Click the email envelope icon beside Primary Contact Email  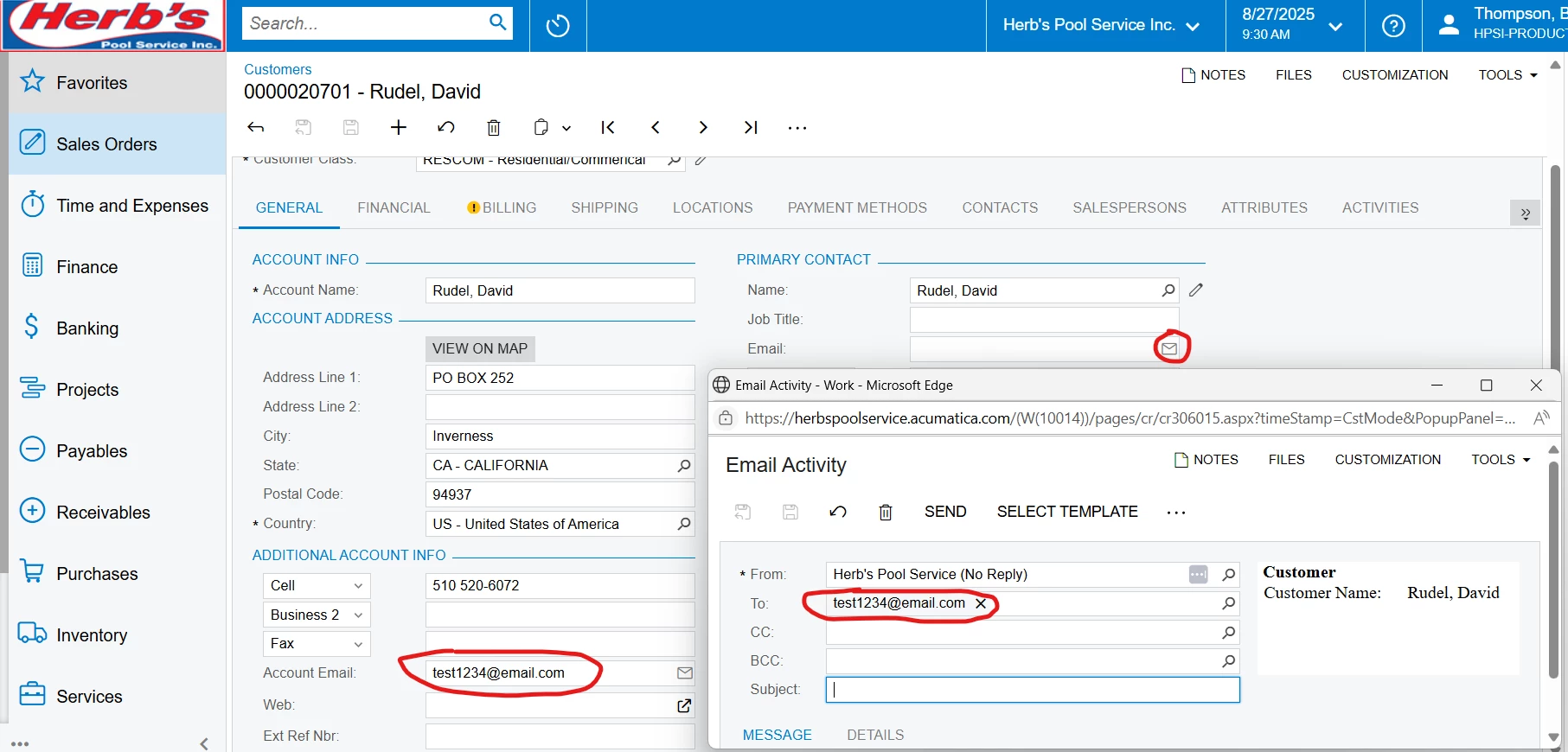1169,348
